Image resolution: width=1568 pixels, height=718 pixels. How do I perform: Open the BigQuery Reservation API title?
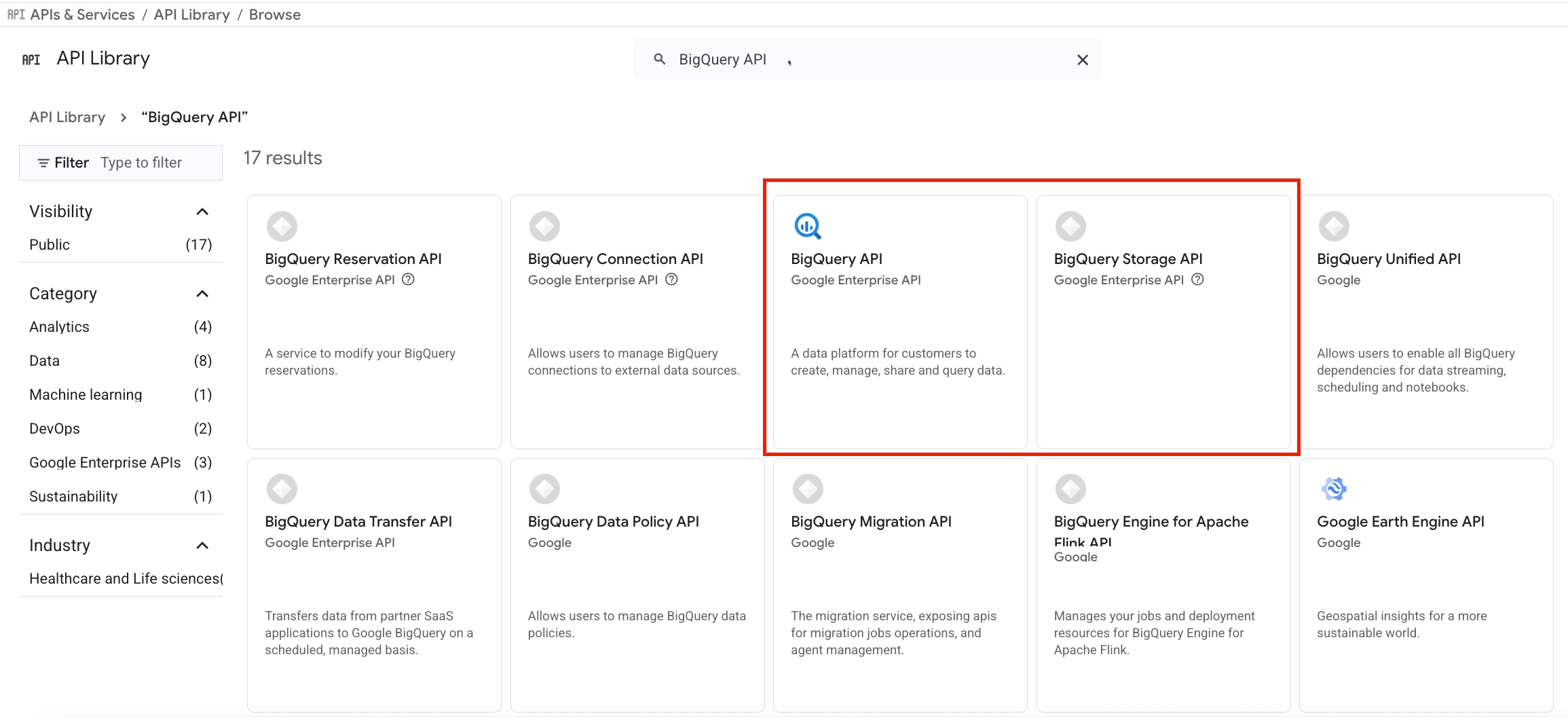tap(353, 259)
